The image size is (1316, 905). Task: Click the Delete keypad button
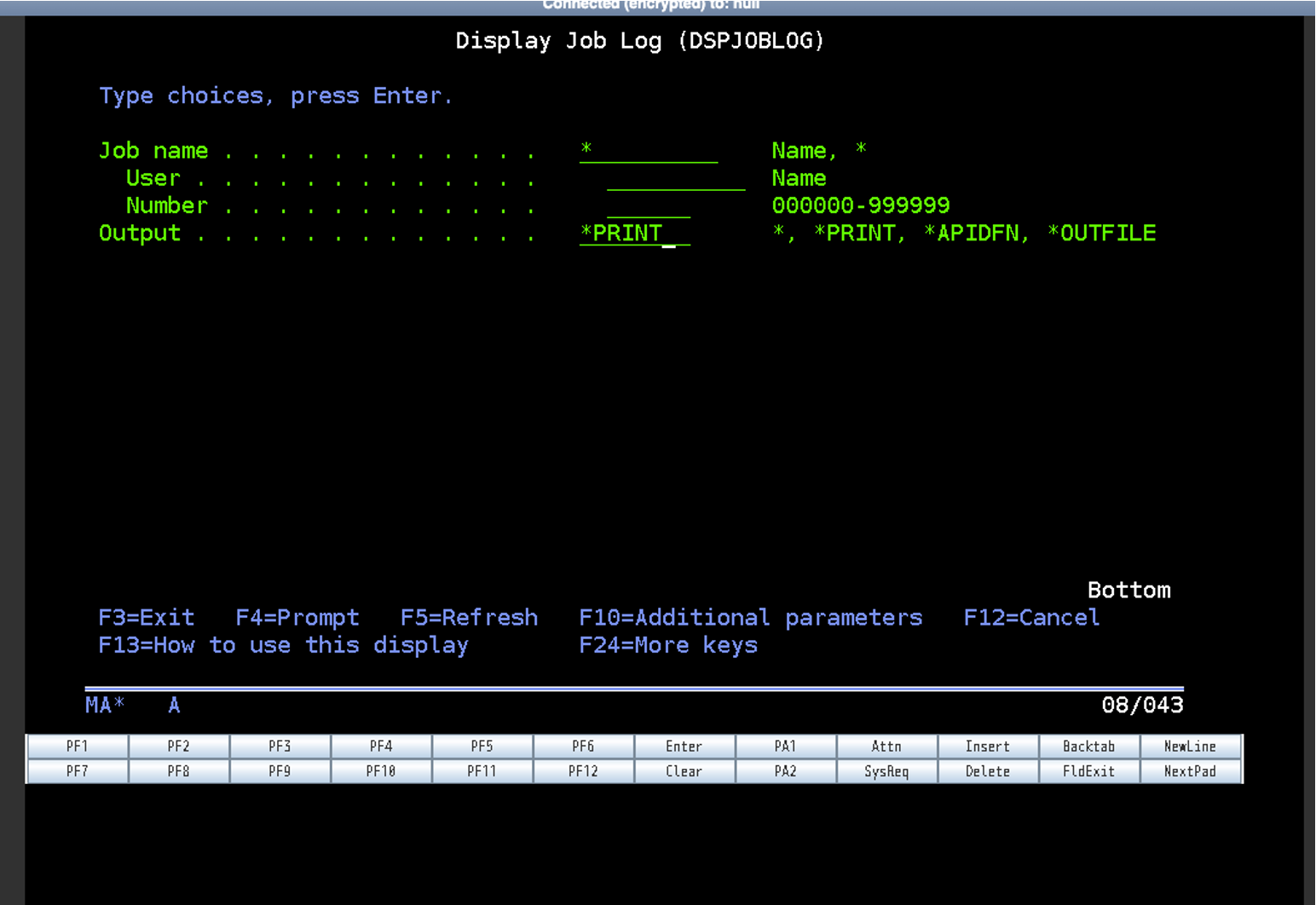tap(988, 771)
